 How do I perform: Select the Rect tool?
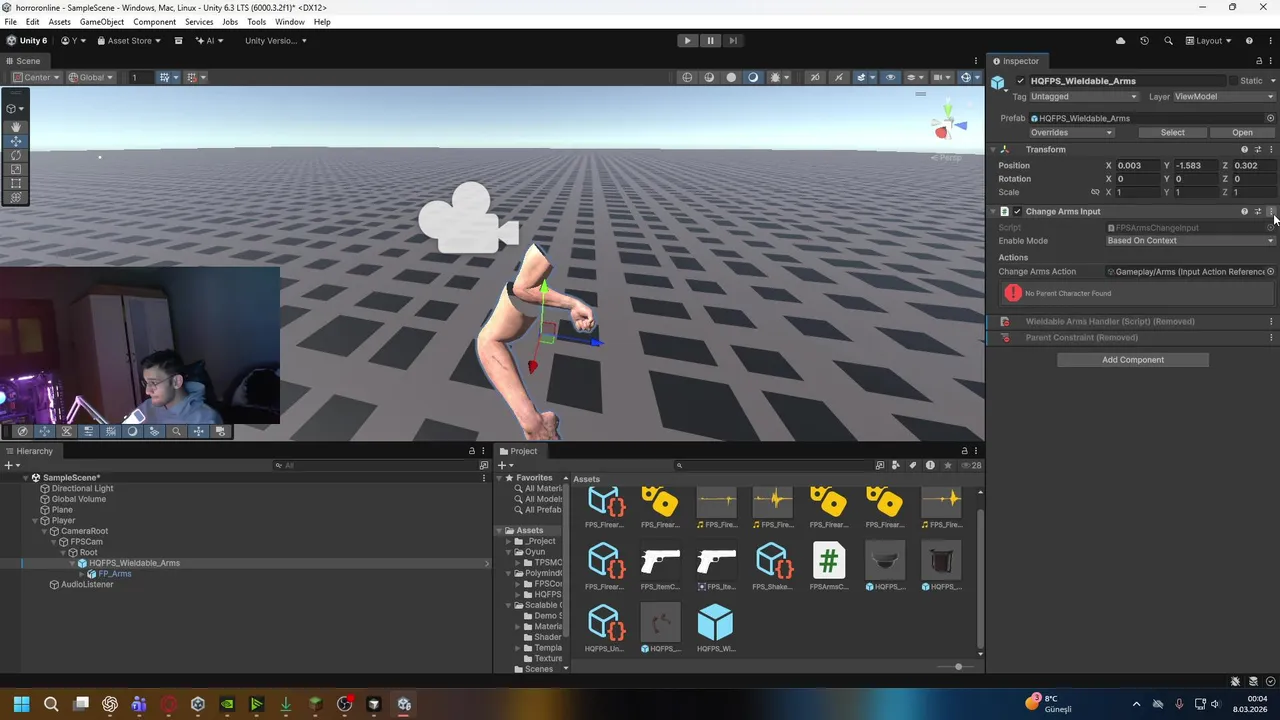click(x=15, y=183)
